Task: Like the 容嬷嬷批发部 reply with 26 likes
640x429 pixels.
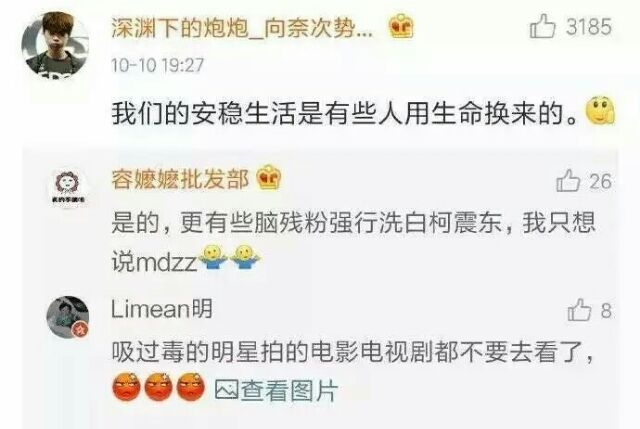Action: point(568,180)
